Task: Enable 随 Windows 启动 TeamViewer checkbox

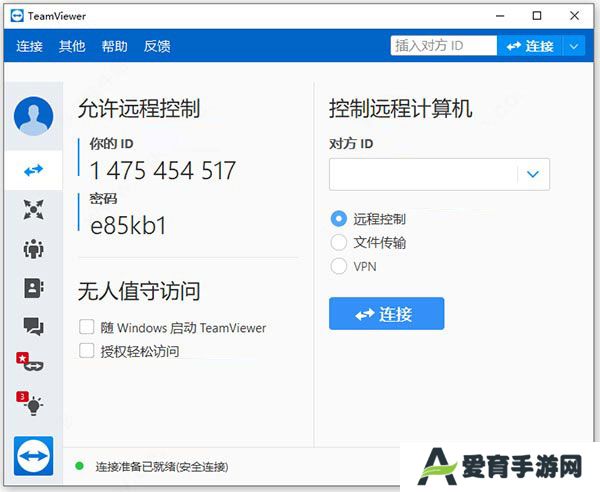Action: click(x=86, y=327)
